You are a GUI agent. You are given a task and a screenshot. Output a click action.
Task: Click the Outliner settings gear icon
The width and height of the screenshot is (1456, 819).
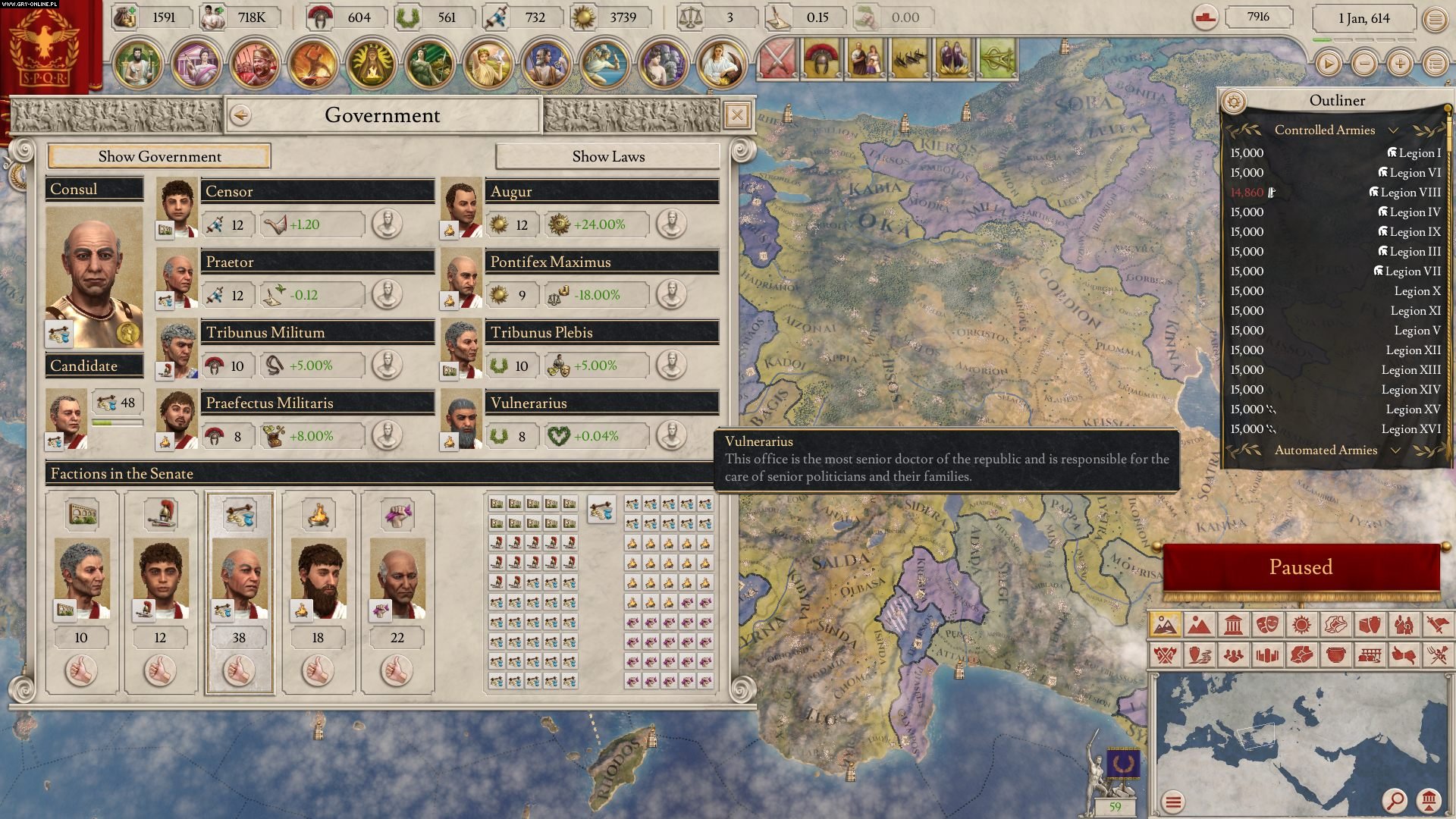click(x=1235, y=101)
